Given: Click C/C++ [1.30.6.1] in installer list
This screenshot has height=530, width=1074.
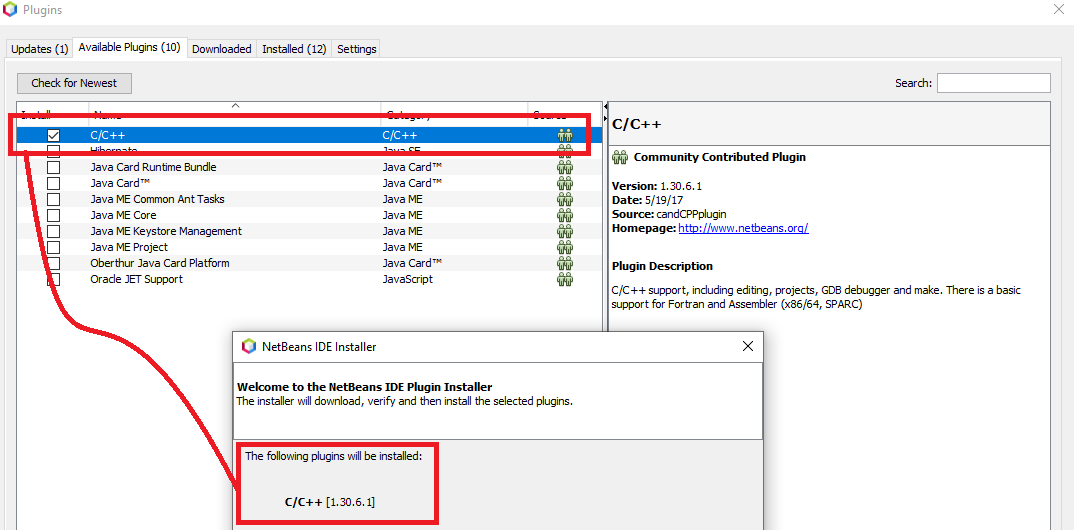Looking at the screenshot, I should pos(330,502).
